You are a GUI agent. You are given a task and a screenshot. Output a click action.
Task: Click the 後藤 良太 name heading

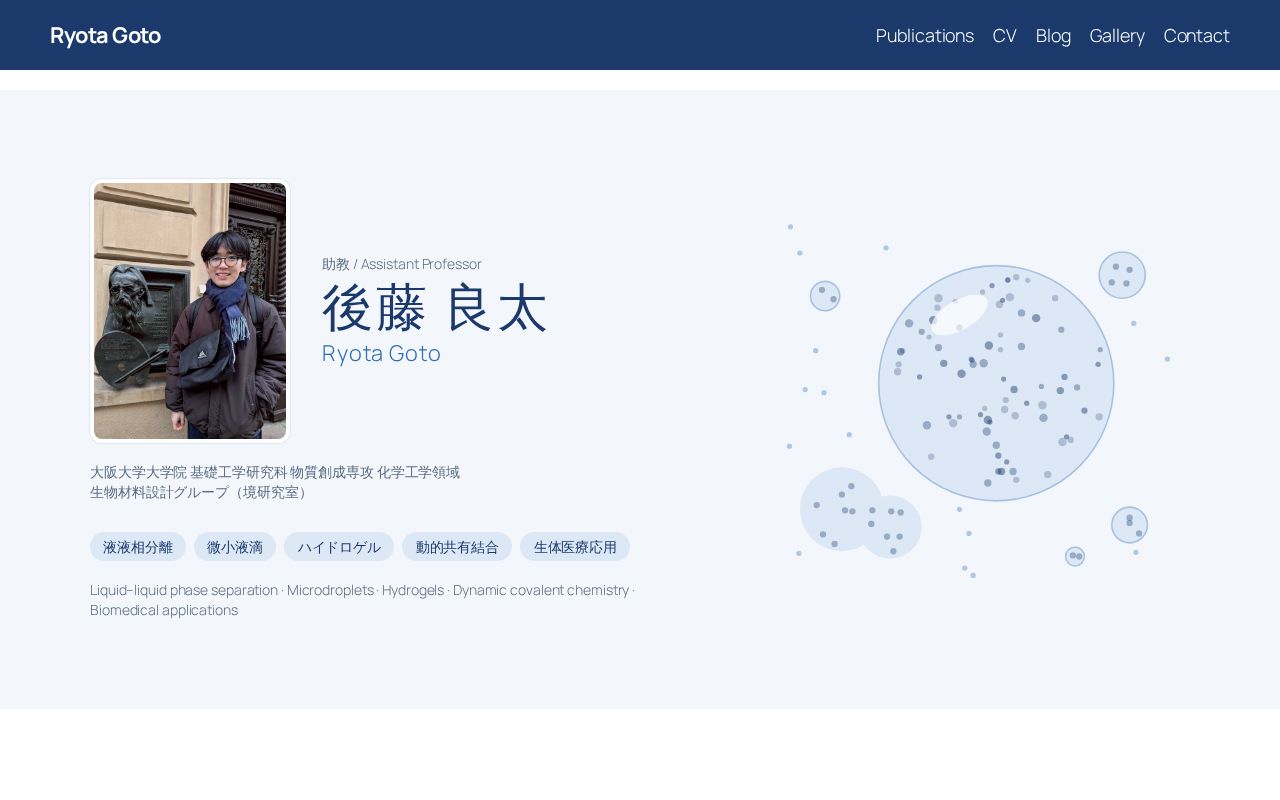pos(435,308)
